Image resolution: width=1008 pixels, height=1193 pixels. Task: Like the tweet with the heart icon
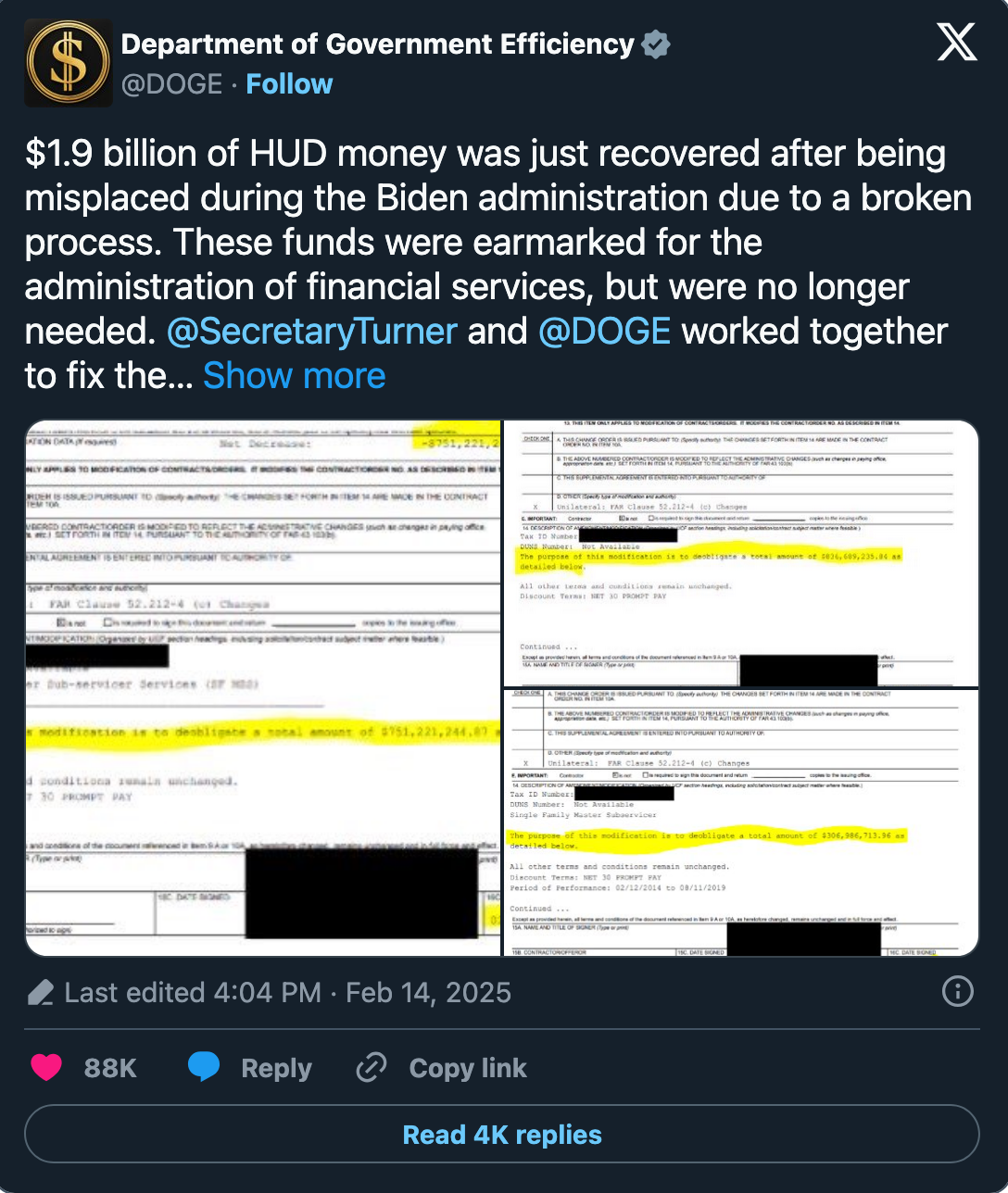(x=46, y=1068)
